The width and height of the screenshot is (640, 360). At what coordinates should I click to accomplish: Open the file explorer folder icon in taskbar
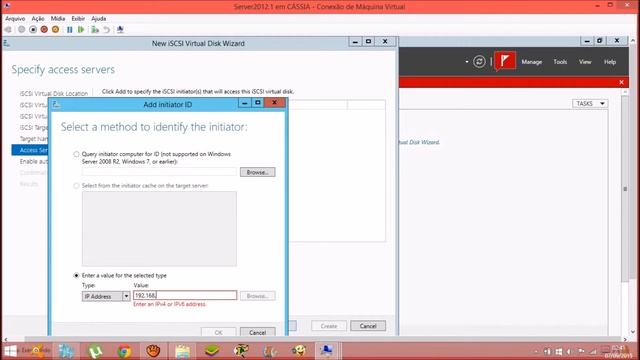[182, 351]
